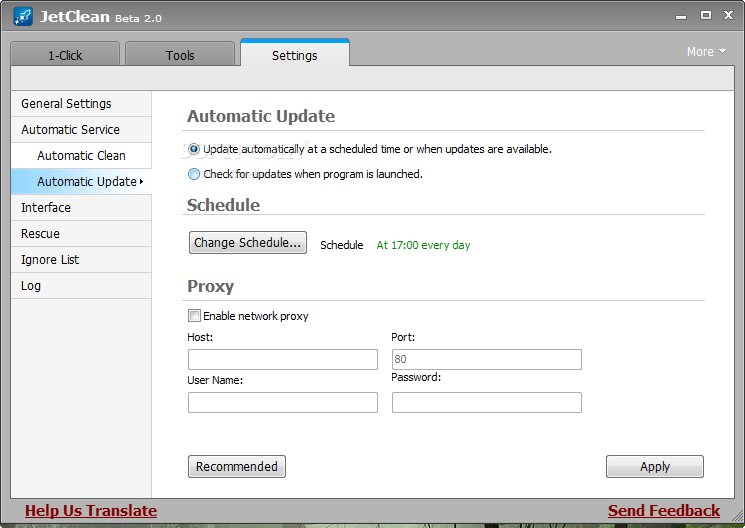Click the Automatic Update heading text

pyautogui.click(x=261, y=116)
